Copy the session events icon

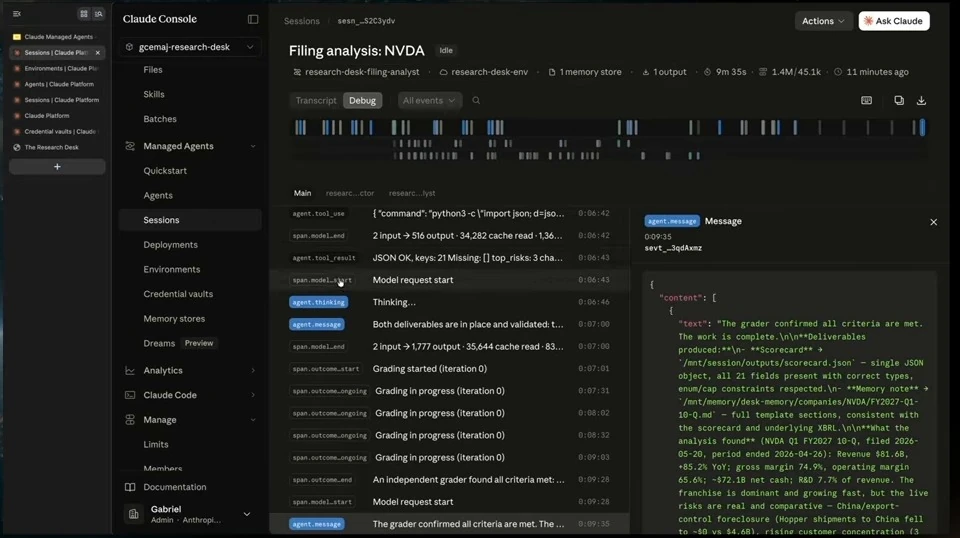click(899, 100)
